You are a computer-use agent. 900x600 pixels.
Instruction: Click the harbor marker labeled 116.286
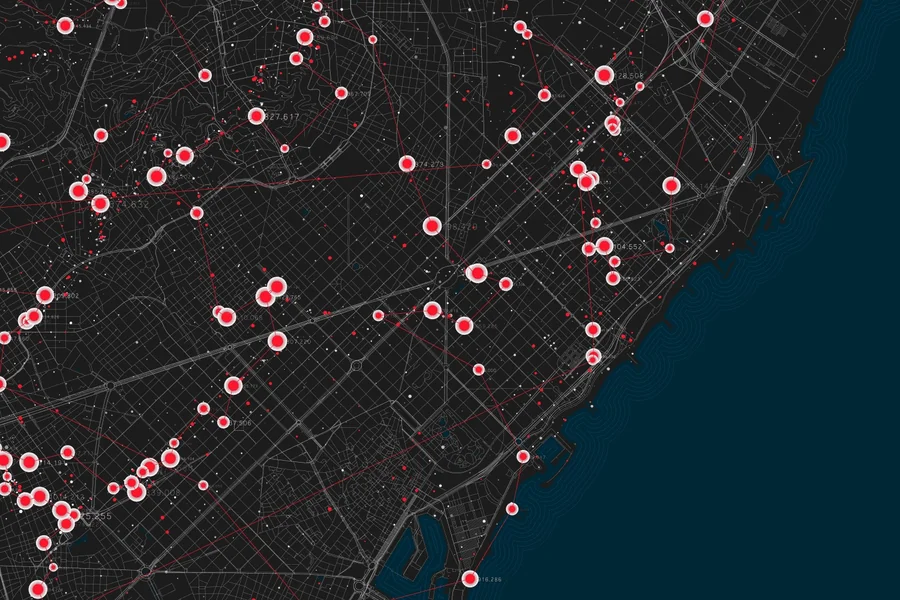click(470, 578)
